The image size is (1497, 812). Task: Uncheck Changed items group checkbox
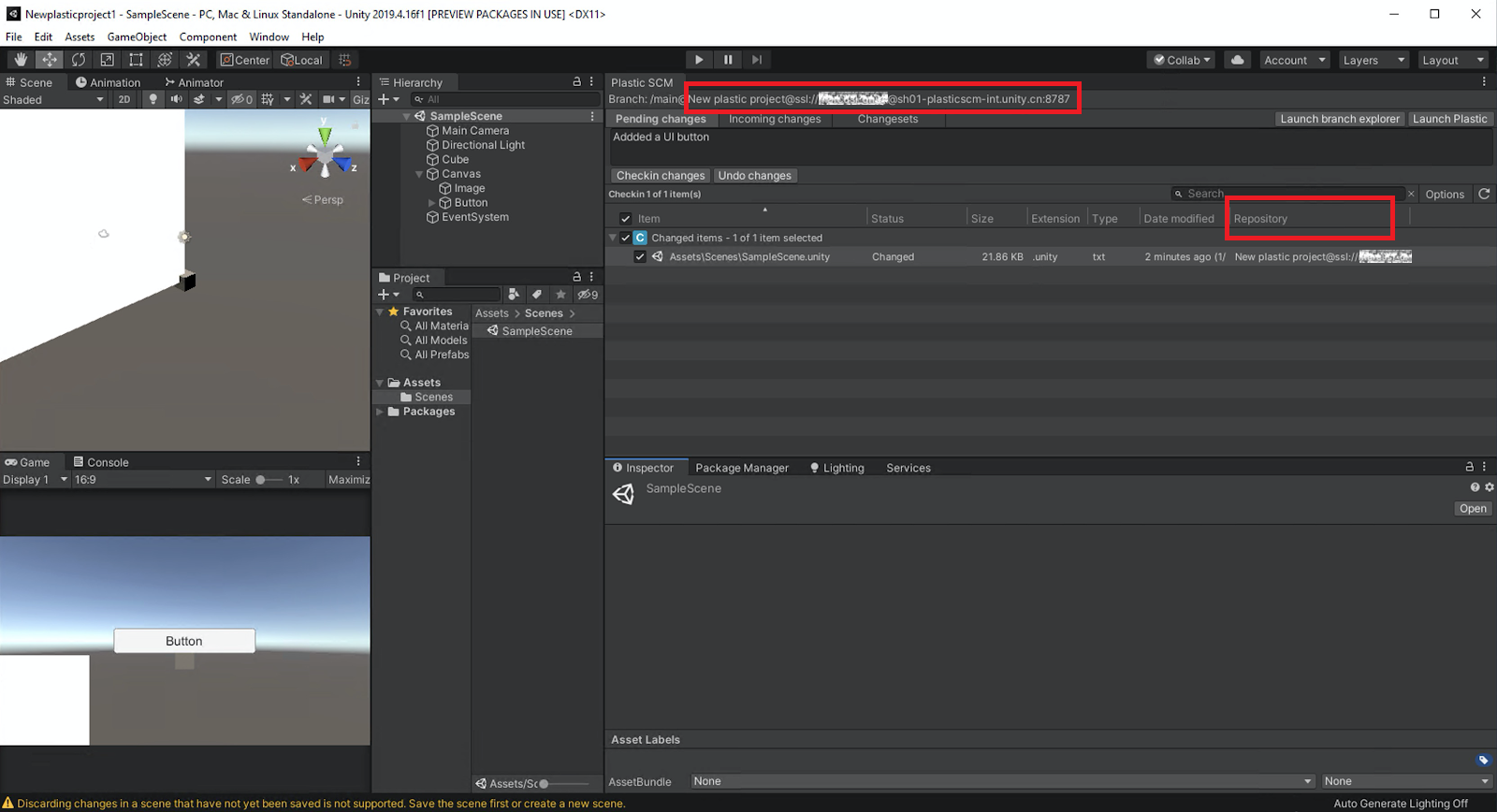626,238
